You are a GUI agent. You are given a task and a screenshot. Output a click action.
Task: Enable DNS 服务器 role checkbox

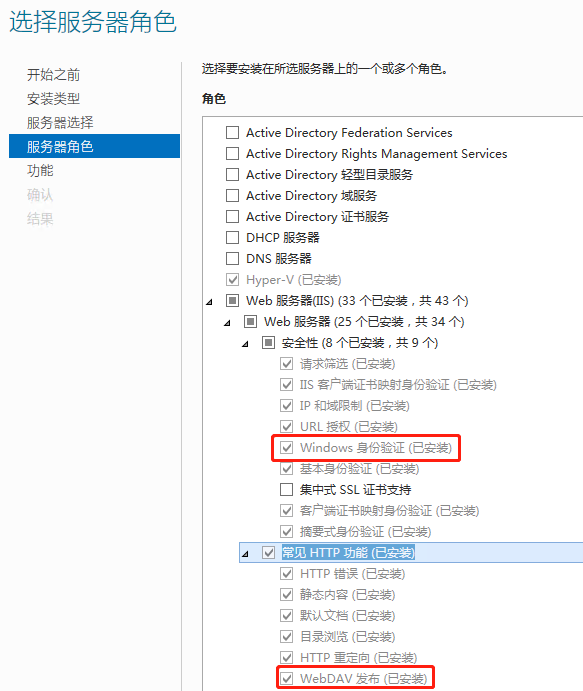click(232, 259)
